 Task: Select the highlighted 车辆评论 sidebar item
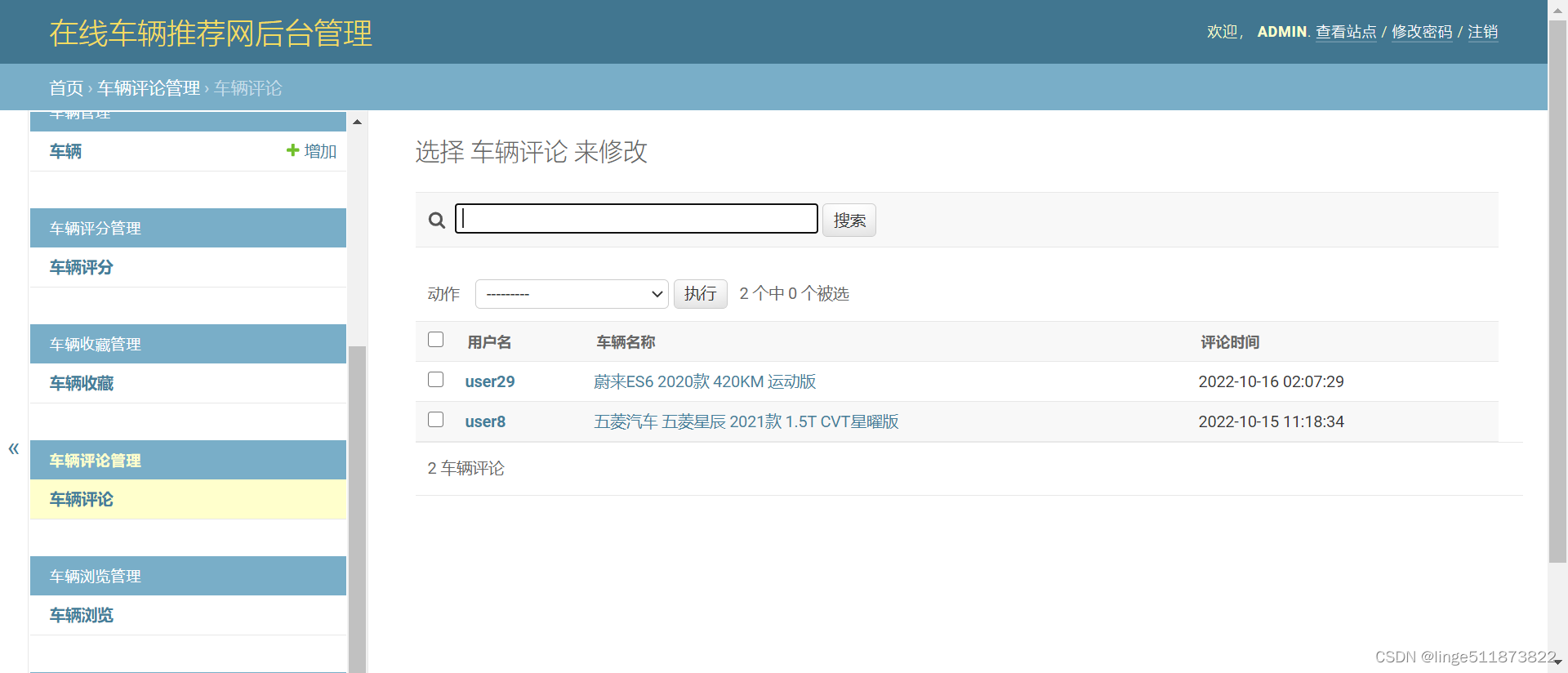click(81, 499)
